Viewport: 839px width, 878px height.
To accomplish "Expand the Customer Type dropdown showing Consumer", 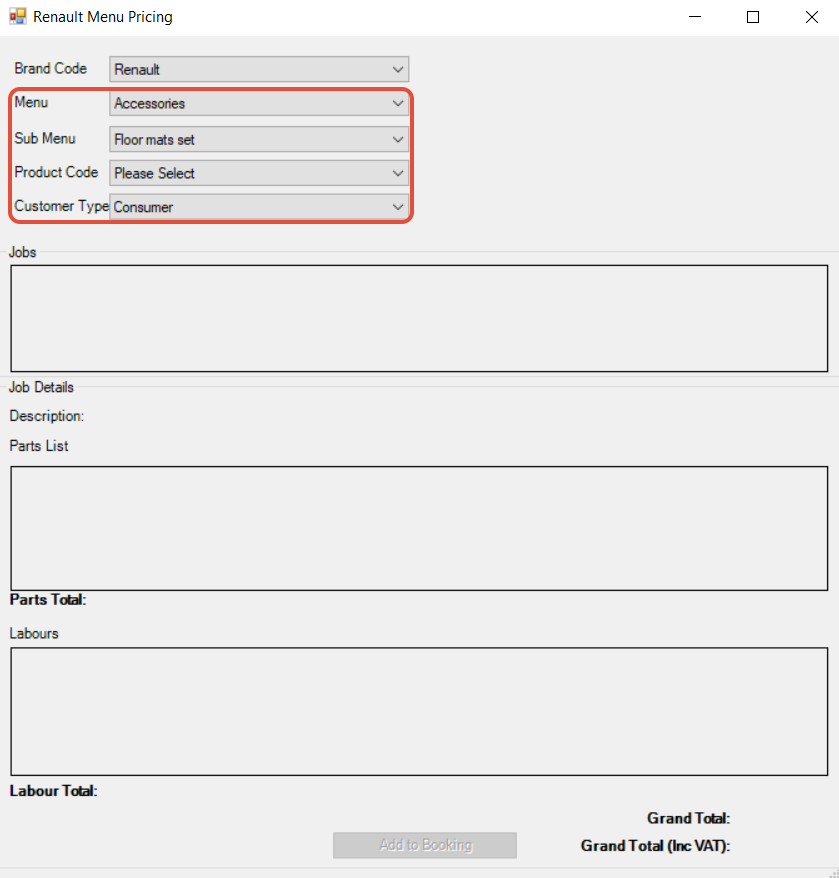I will pos(259,207).
